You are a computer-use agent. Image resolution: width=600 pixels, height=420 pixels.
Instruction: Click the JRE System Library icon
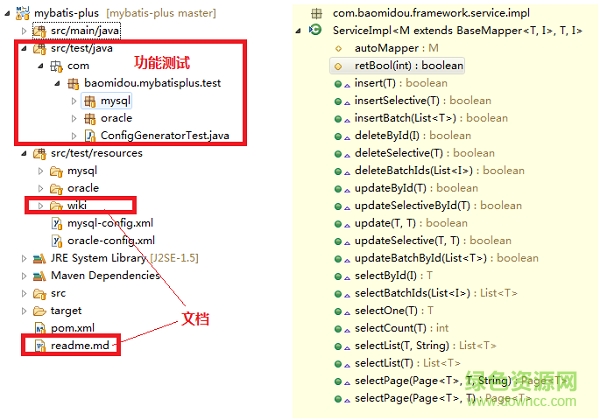click(39, 259)
